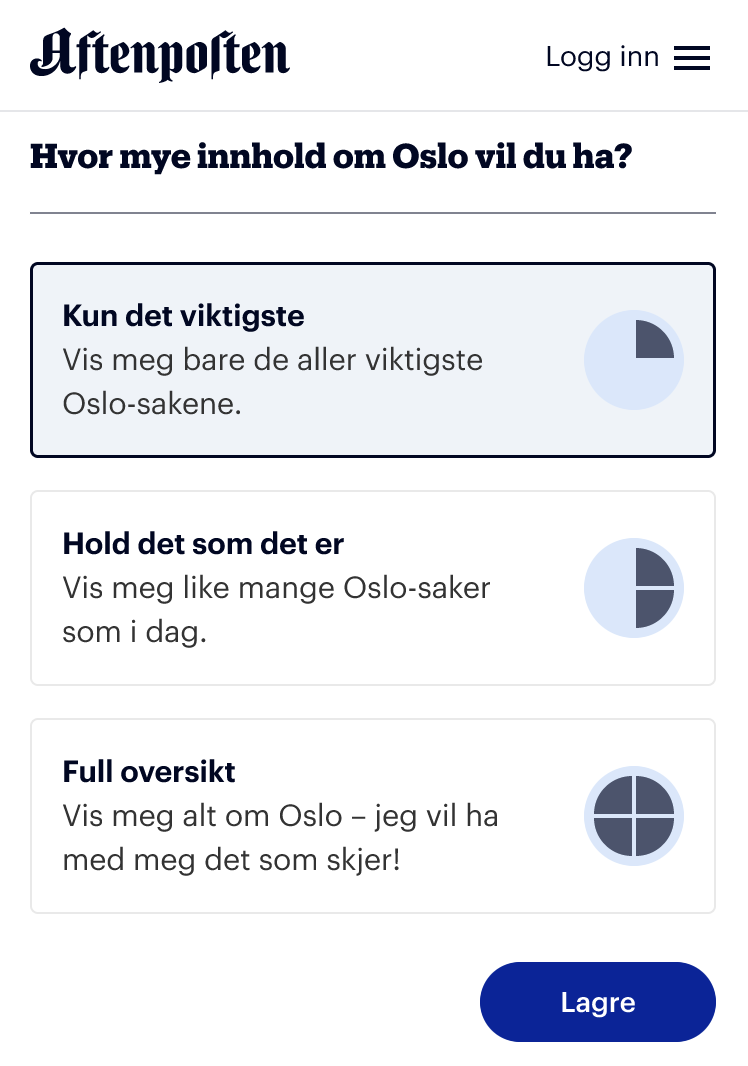748x1066 pixels.
Task: Click 'Vis meg like mange Oslo-saker' description
Action: tap(276, 588)
